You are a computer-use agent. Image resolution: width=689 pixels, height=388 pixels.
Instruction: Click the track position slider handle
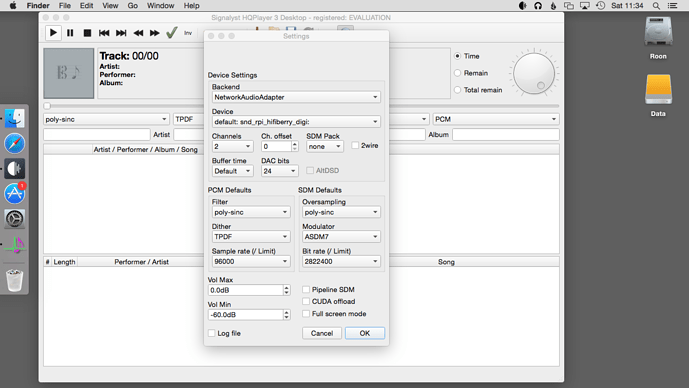tap(47, 106)
